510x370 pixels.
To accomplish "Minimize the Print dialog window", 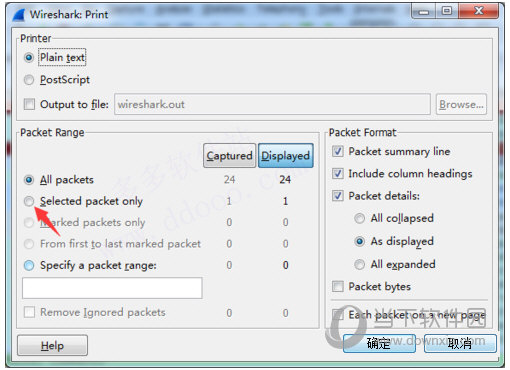I will pyautogui.click(x=424, y=12).
